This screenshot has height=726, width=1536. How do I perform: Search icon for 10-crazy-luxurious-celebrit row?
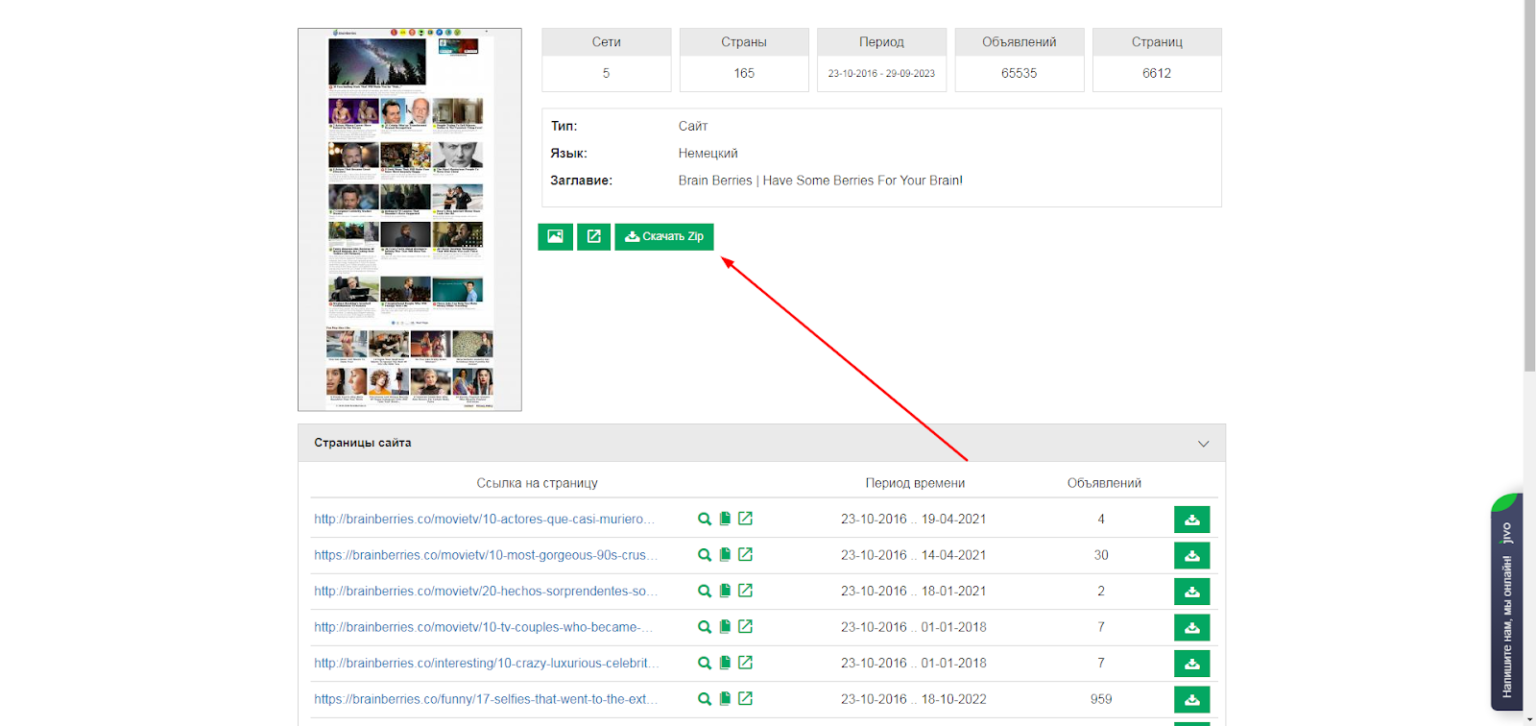(x=704, y=663)
